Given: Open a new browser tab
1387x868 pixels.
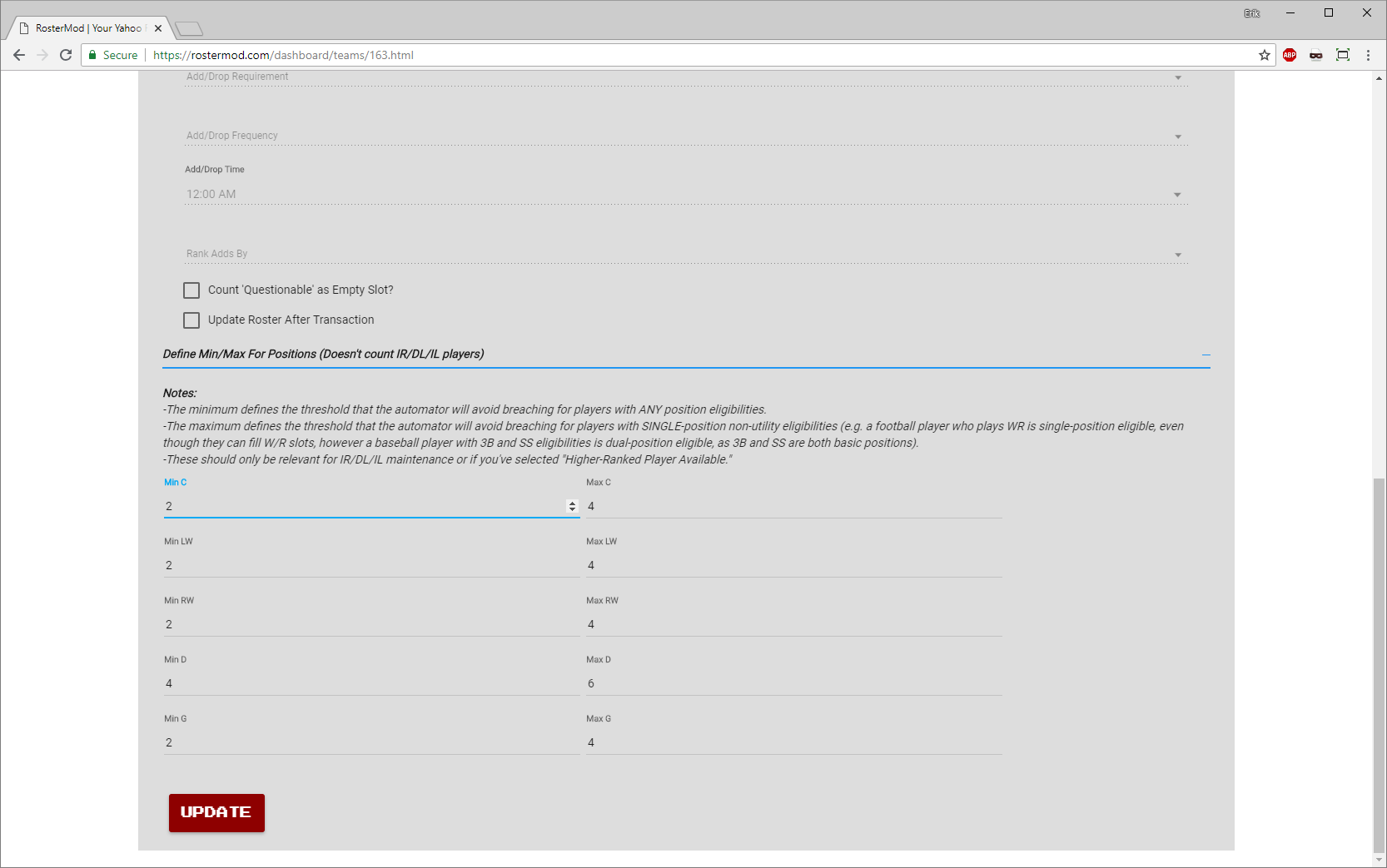Looking at the screenshot, I should [190, 29].
